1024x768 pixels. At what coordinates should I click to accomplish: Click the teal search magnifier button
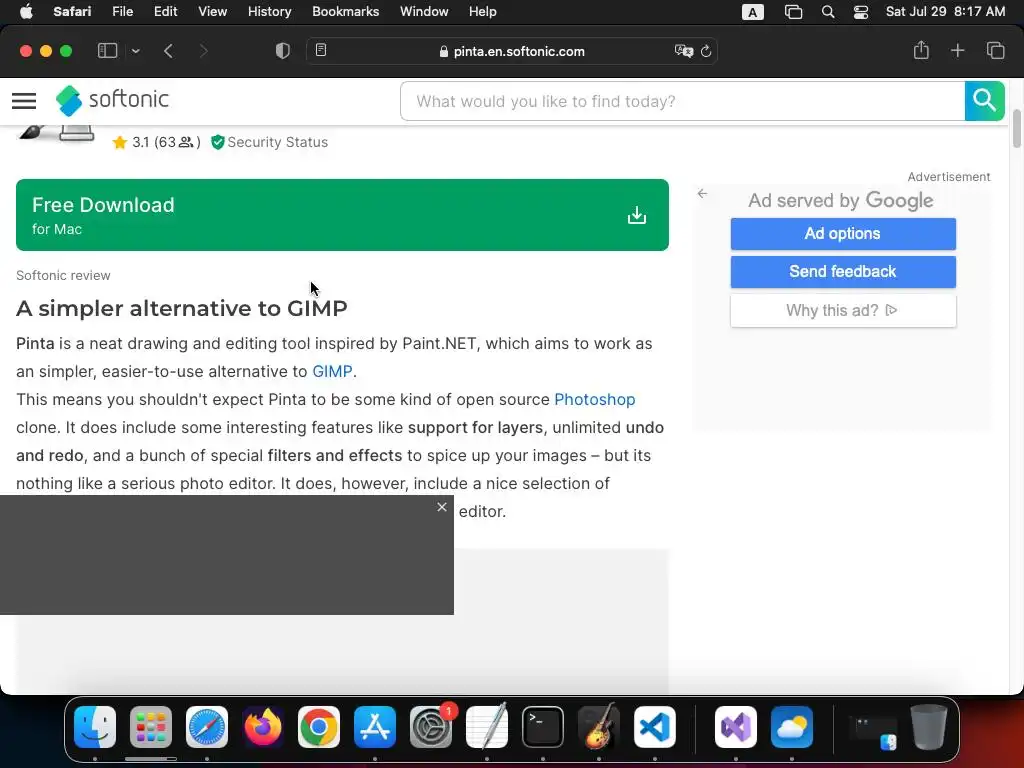pos(984,101)
